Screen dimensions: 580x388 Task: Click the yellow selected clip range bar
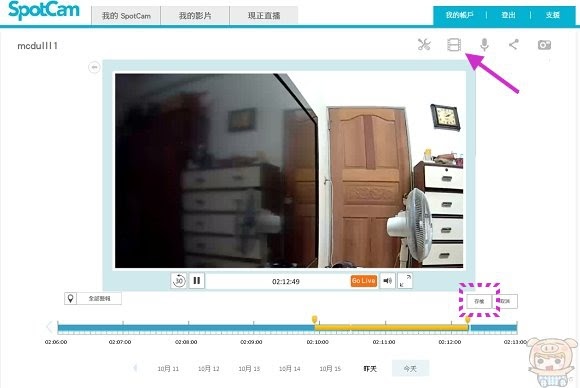[391, 327]
